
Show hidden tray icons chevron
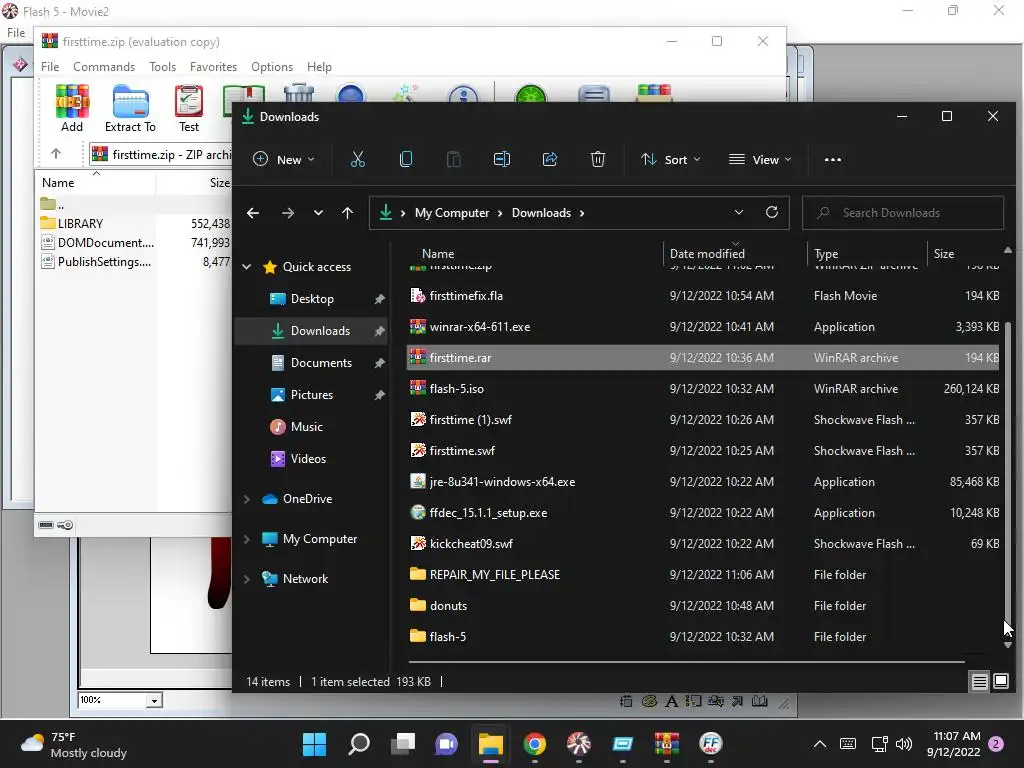coord(820,744)
